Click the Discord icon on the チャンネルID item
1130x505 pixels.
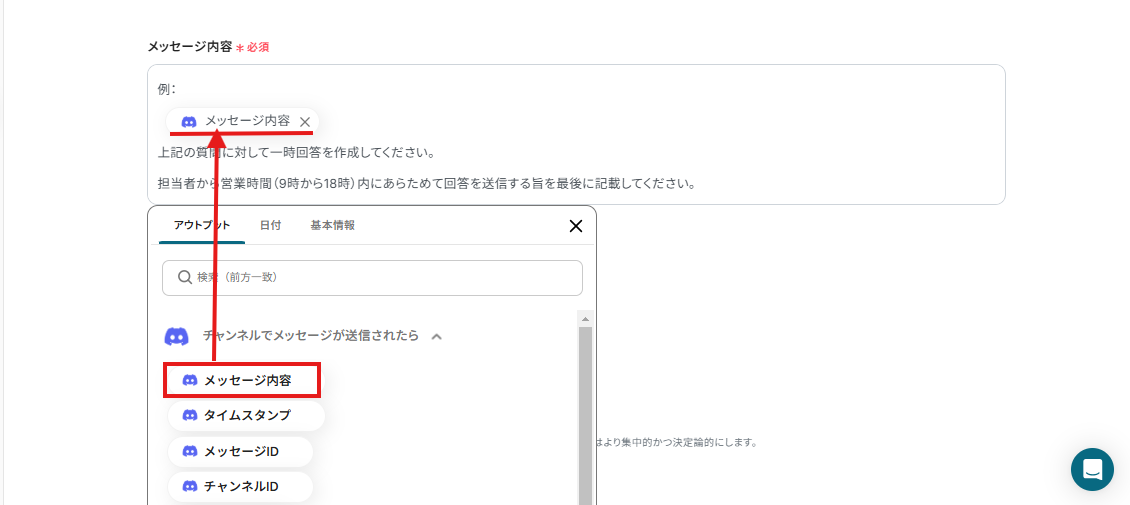pos(190,486)
